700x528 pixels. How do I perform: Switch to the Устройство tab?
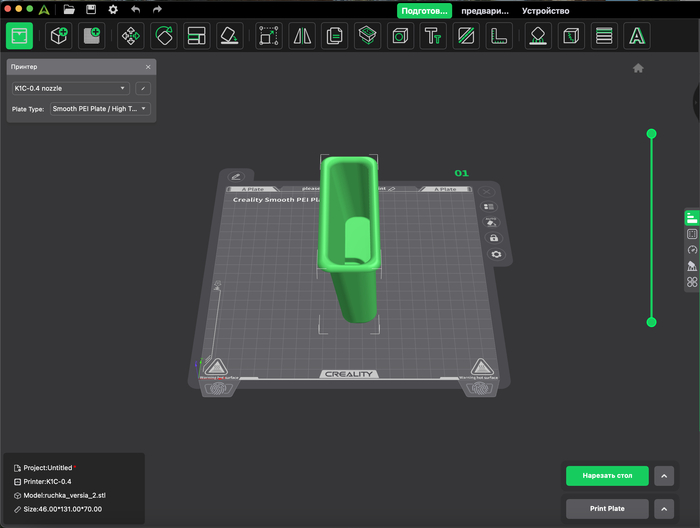tap(545, 11)
